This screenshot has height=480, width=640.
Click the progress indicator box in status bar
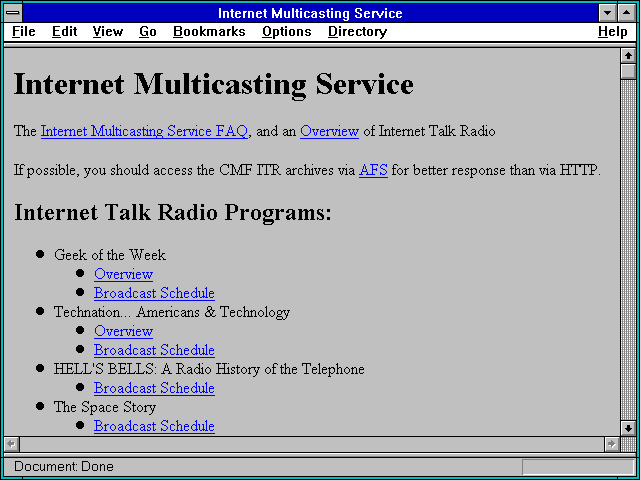(x=578, y=467)
